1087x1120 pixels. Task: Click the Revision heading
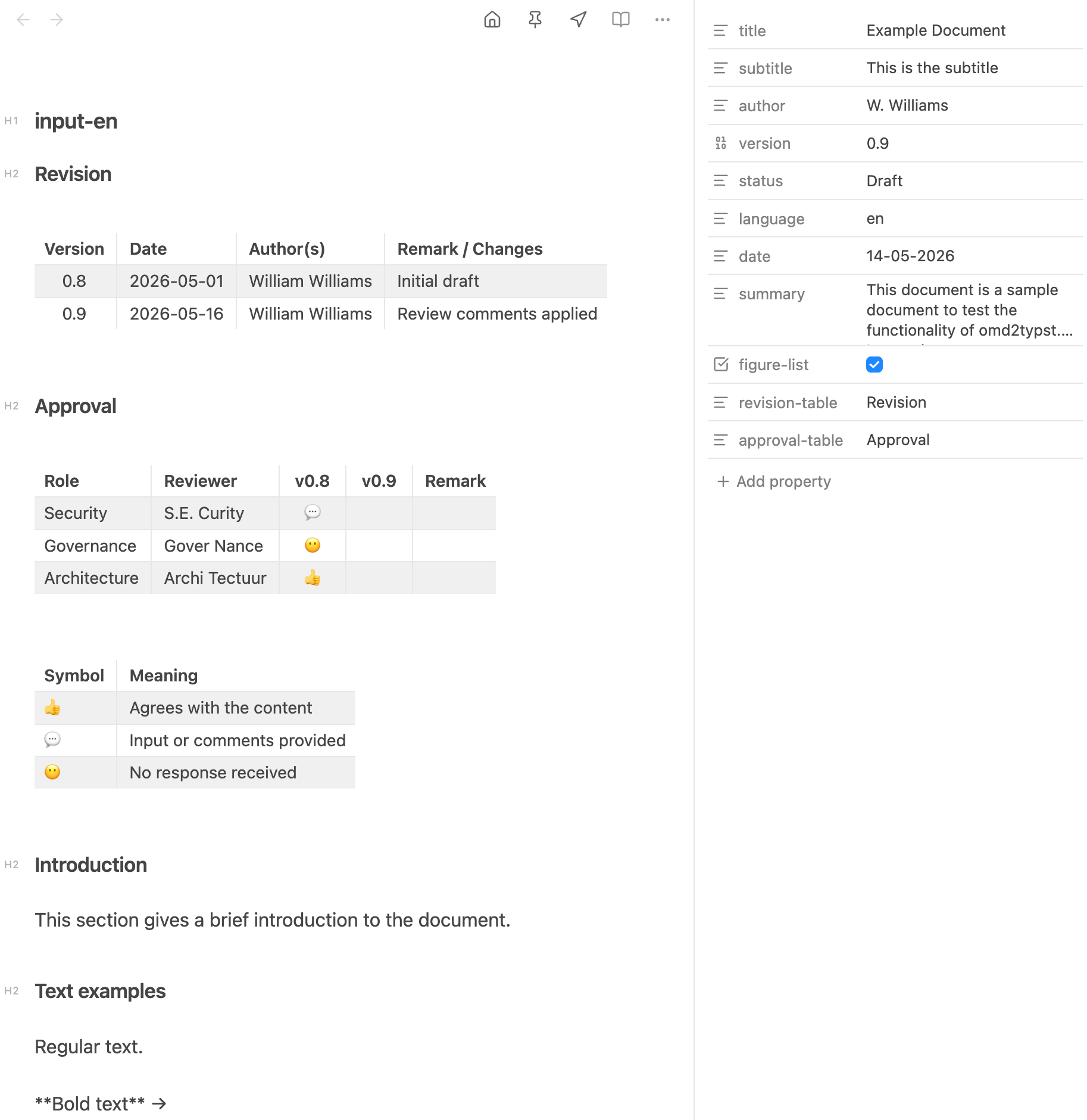[73, 174]
